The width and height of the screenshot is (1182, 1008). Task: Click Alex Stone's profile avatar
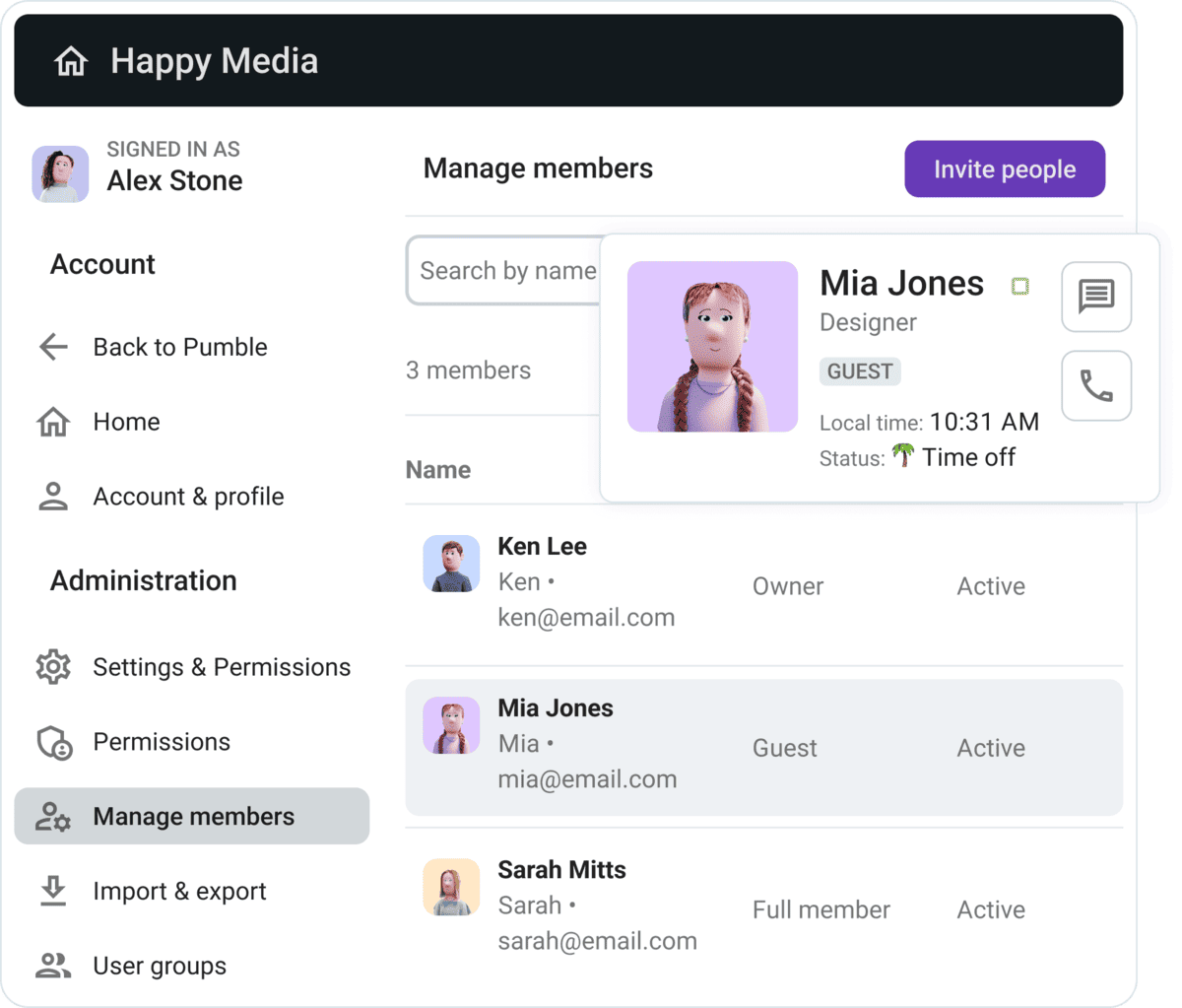pos(60,173)
